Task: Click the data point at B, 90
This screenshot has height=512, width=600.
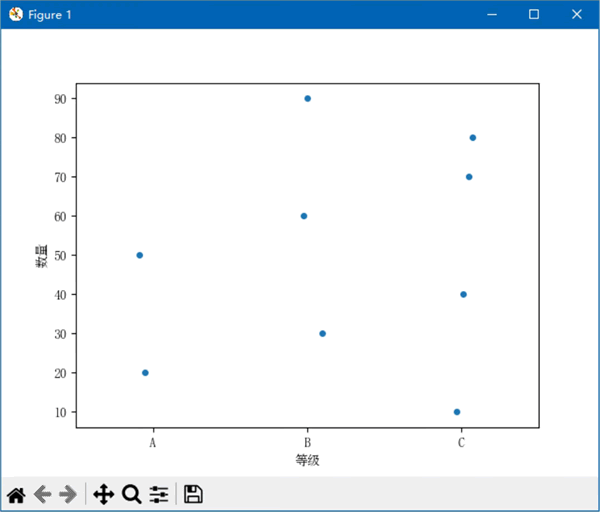Action: (x=308, y=99)
